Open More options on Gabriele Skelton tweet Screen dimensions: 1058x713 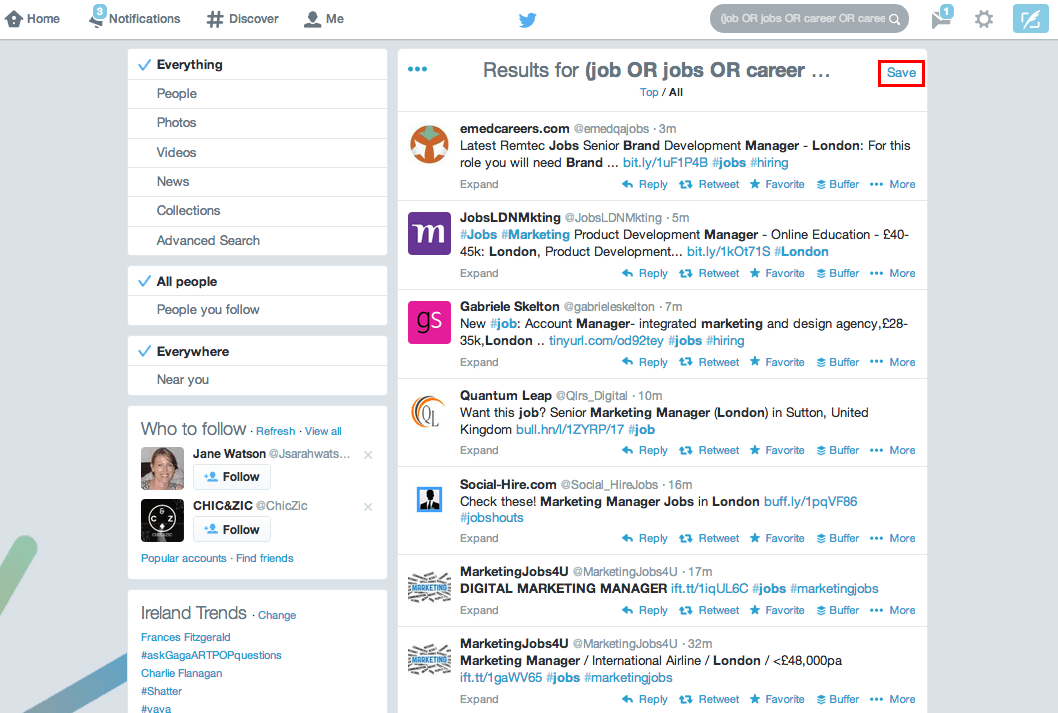[x=893, y=362]
